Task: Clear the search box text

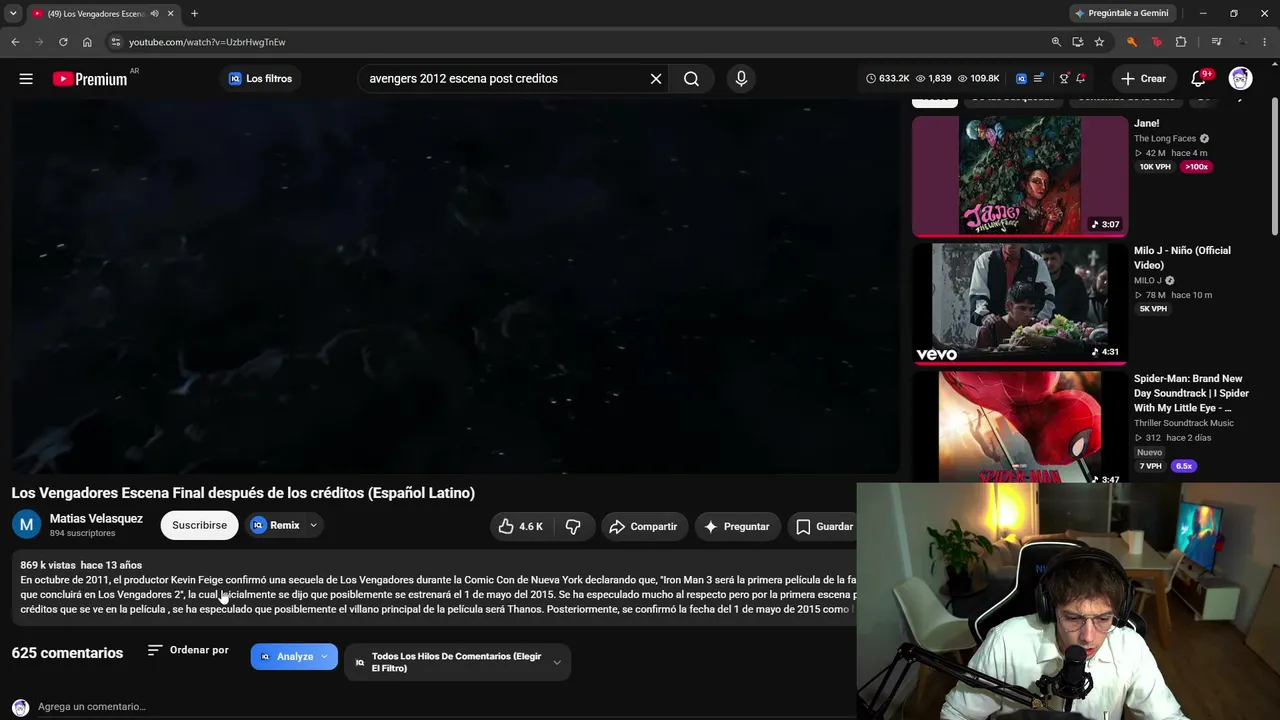Action: coord(656,79)
